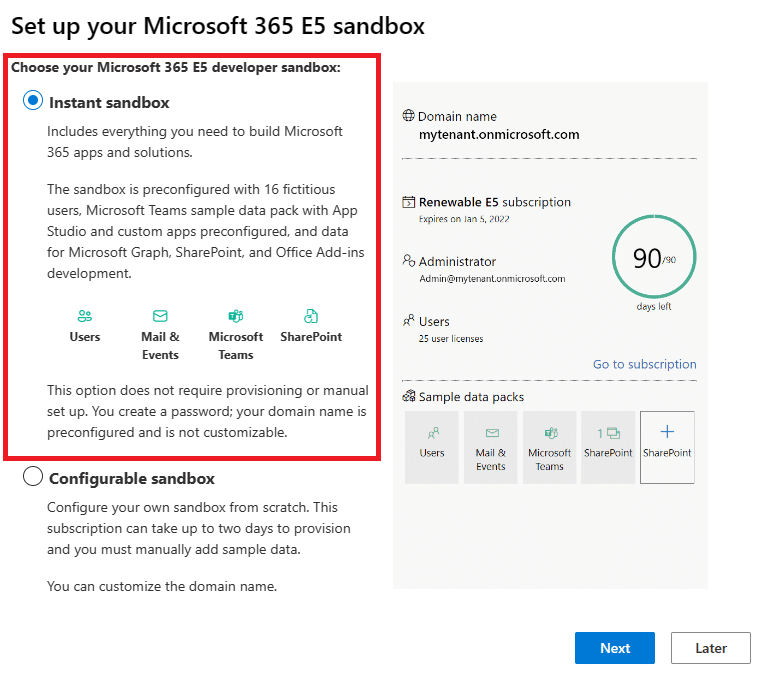The image size is (766, 680).
Task: Select the Users sample data pack tile
Action: 432,447
